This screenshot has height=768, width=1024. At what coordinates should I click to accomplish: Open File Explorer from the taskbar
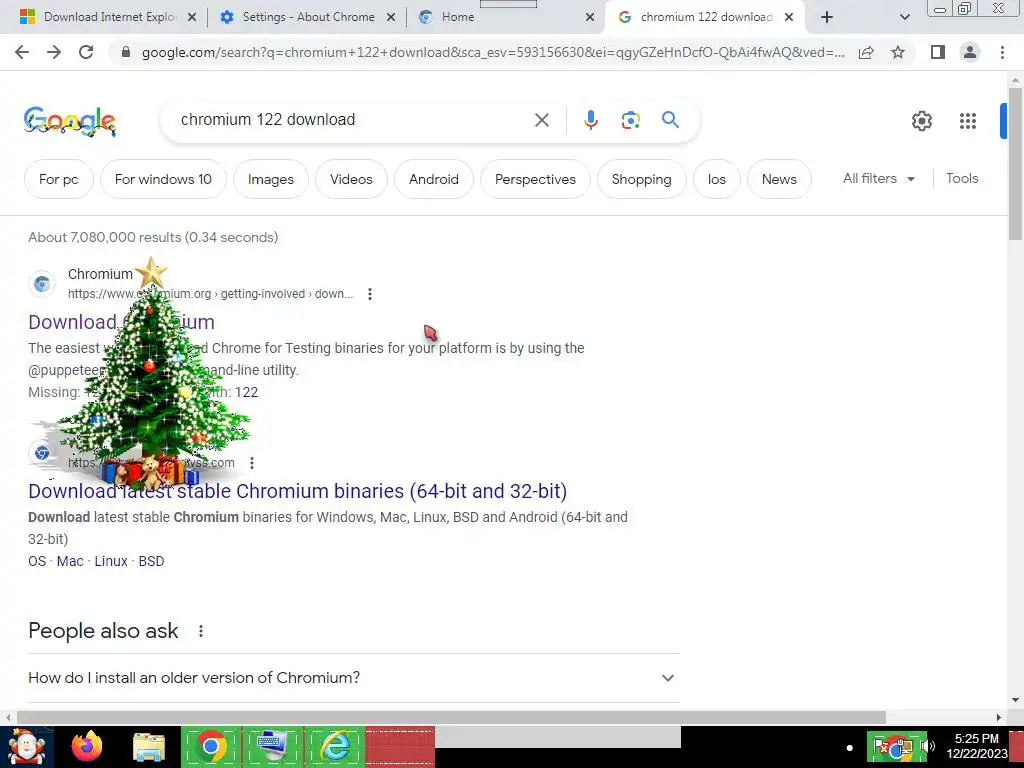(149, 746)
